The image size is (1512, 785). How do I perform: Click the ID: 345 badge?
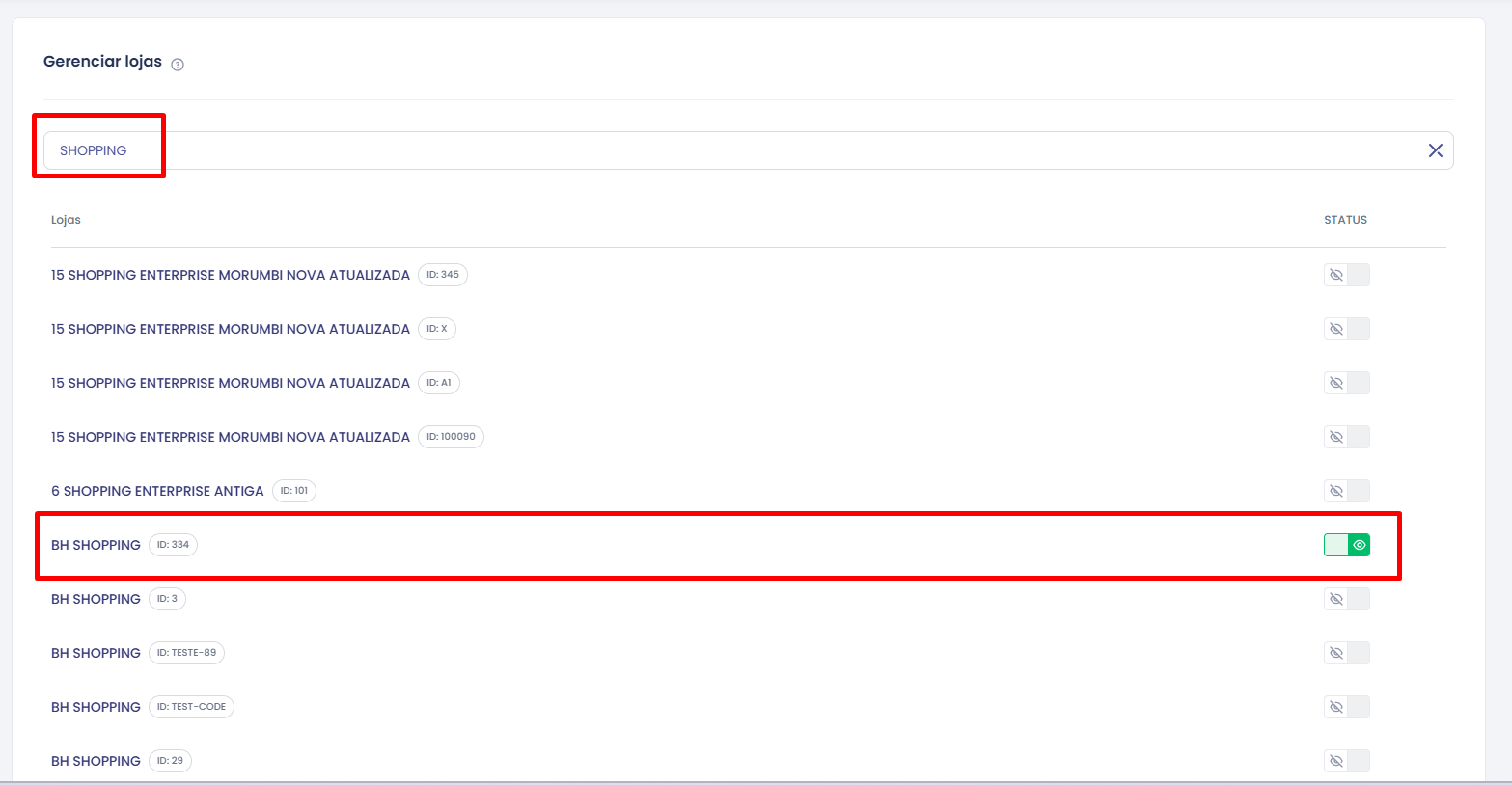click(443, 275)
